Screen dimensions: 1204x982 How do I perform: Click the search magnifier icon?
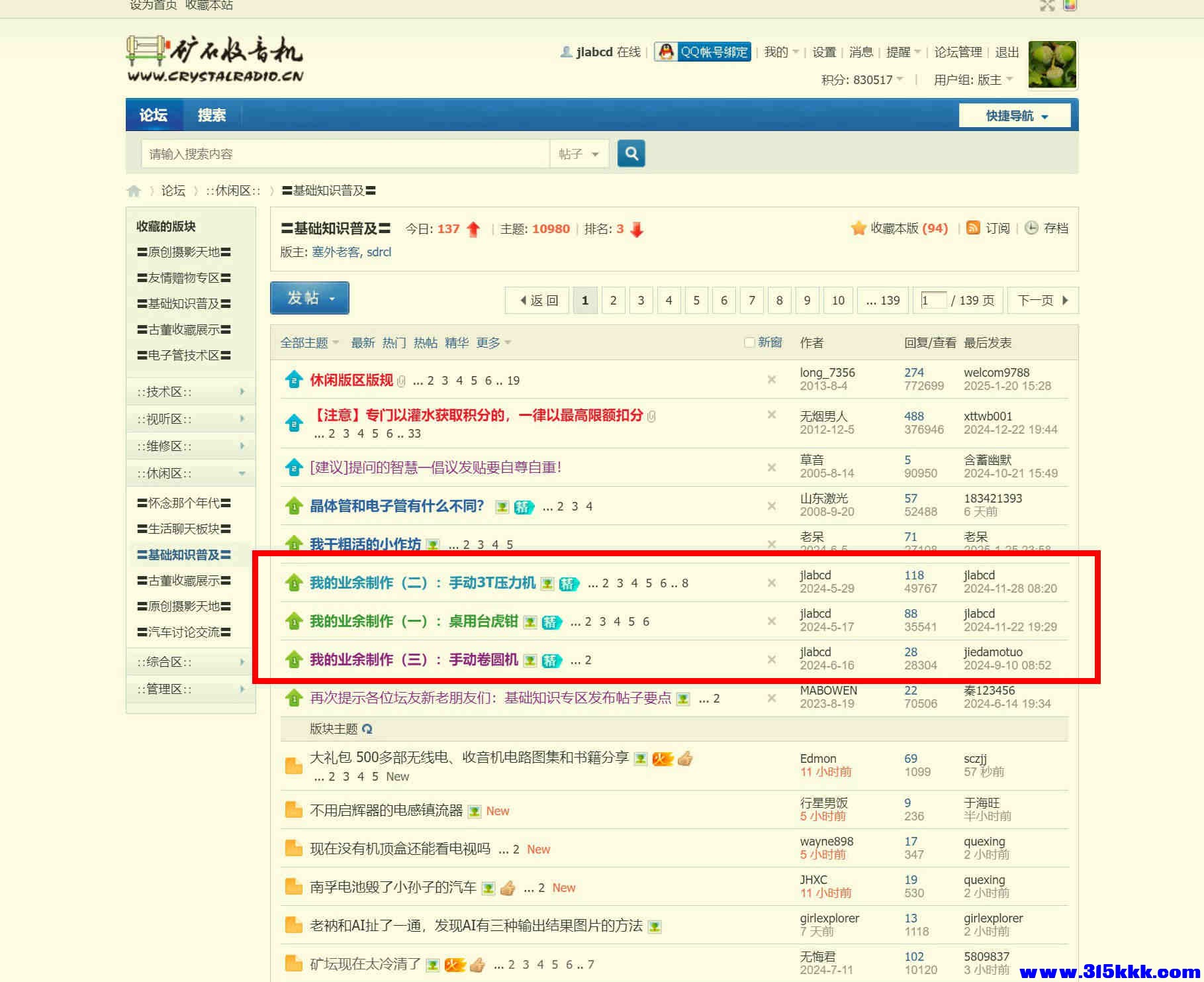(x=631, y=153)
